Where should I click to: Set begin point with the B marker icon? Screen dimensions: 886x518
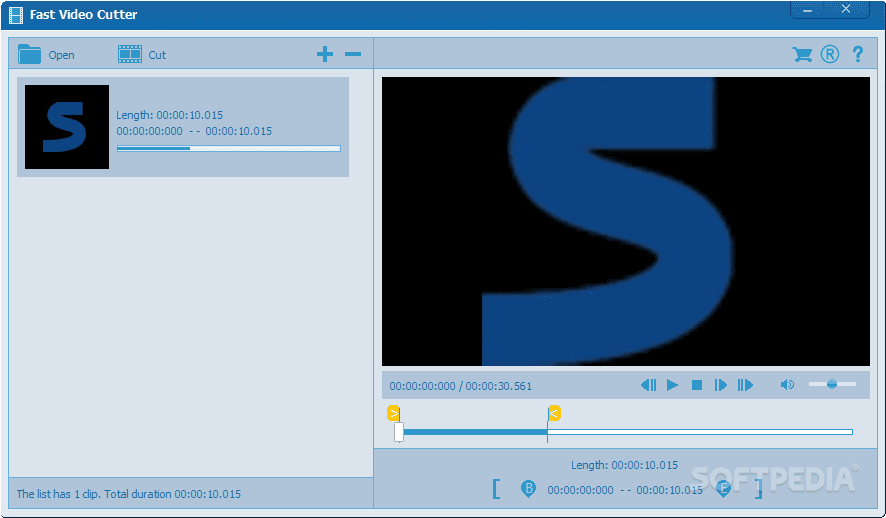click(528, 489)
